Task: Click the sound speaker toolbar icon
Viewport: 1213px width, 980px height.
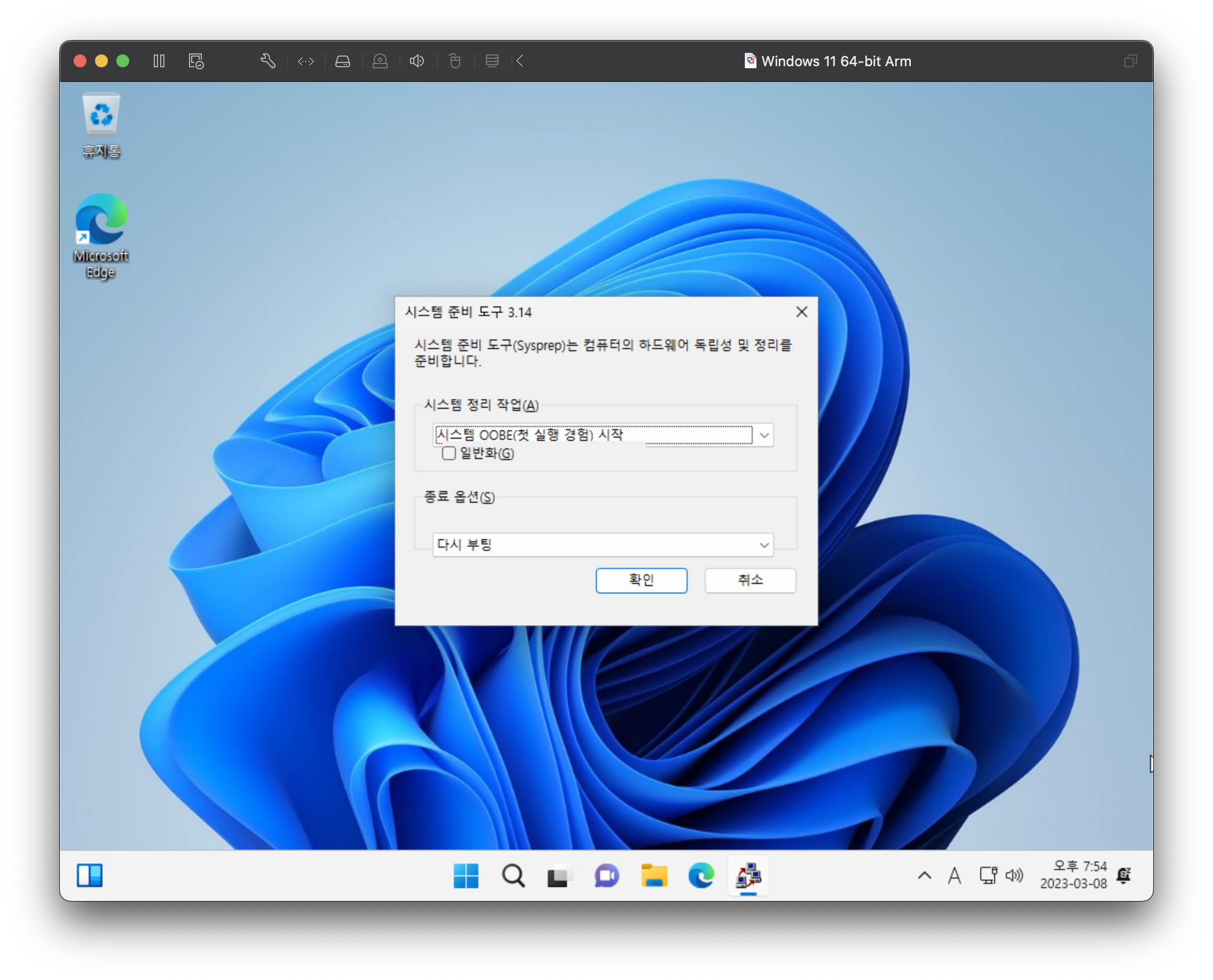Action: [417, 61]
